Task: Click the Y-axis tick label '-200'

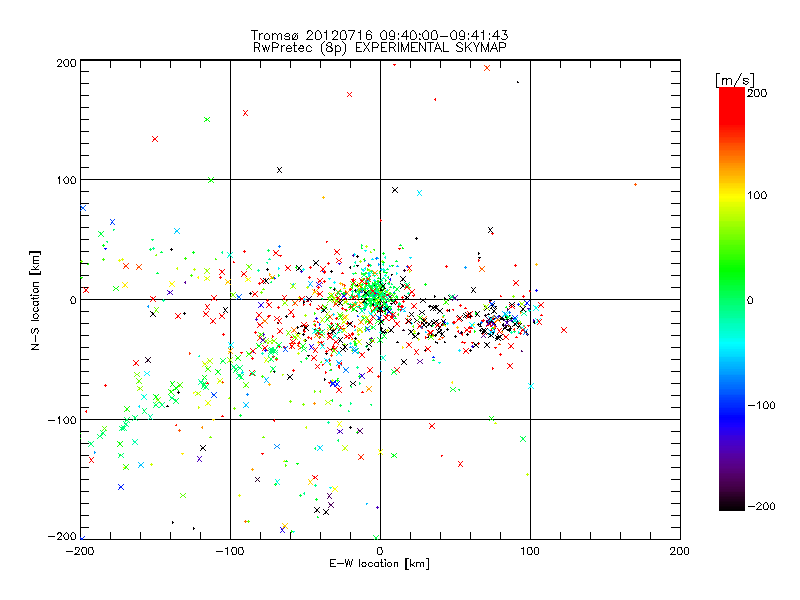Action: pos(62,536)
